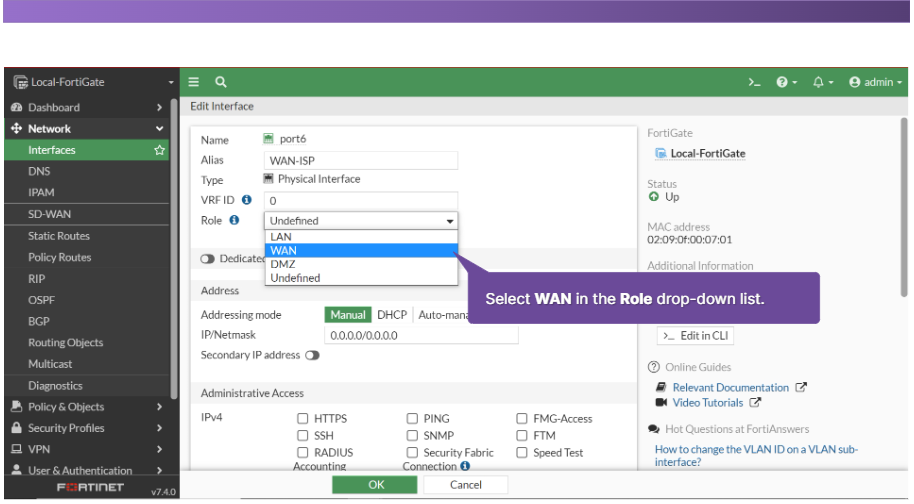Click the star favorite icon beside Interfaces

(159, 150)
